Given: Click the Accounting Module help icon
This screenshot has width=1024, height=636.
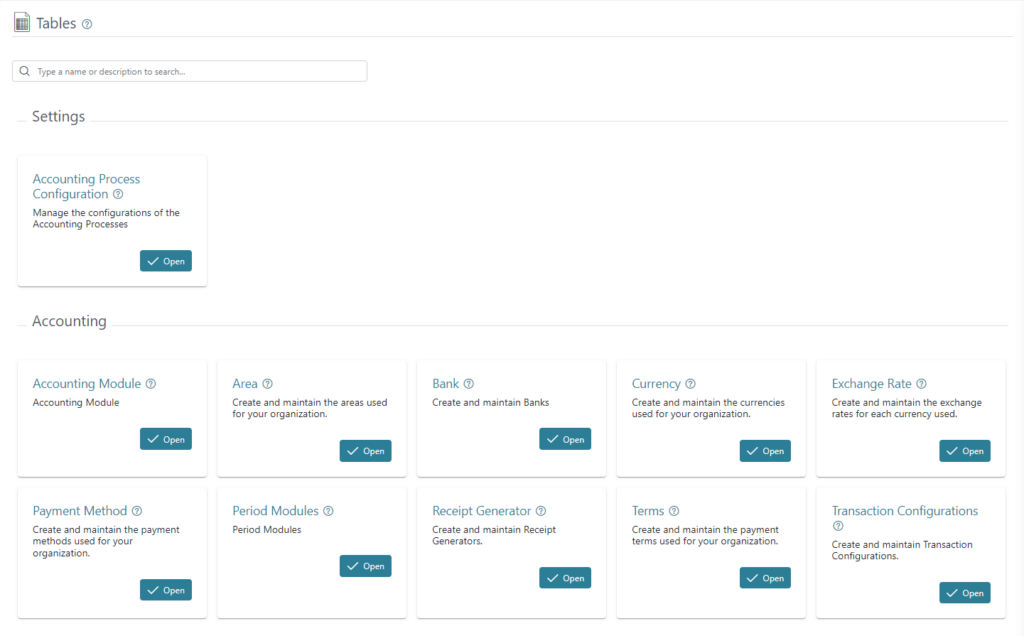Looking at the screenshot, I should pos(151,383).
